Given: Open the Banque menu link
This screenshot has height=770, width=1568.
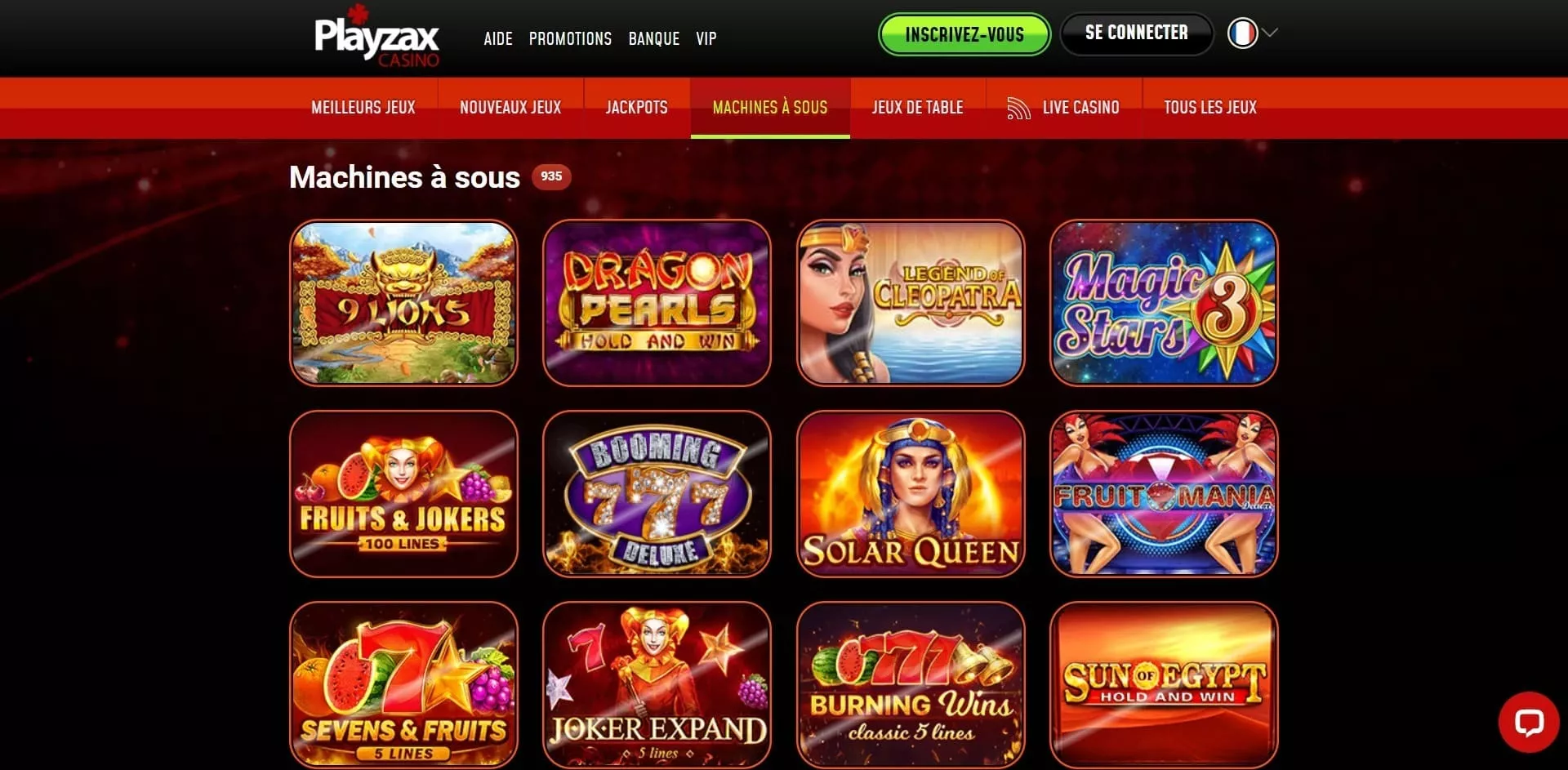Looking at the screenshot, I should [653, 38].
